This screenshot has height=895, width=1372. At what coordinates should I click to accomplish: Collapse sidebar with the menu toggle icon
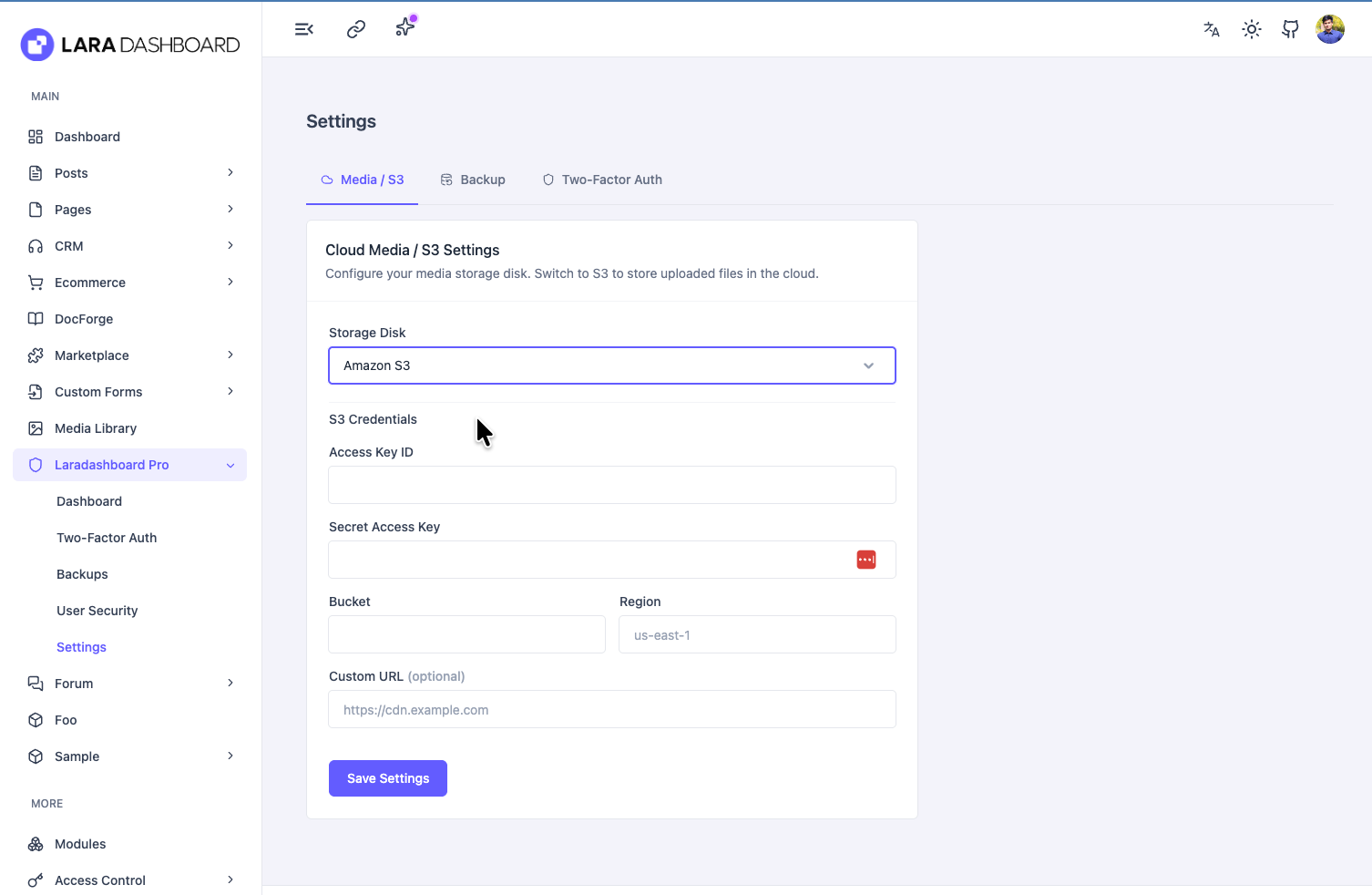pyautogui.click(x=304, y=29)
